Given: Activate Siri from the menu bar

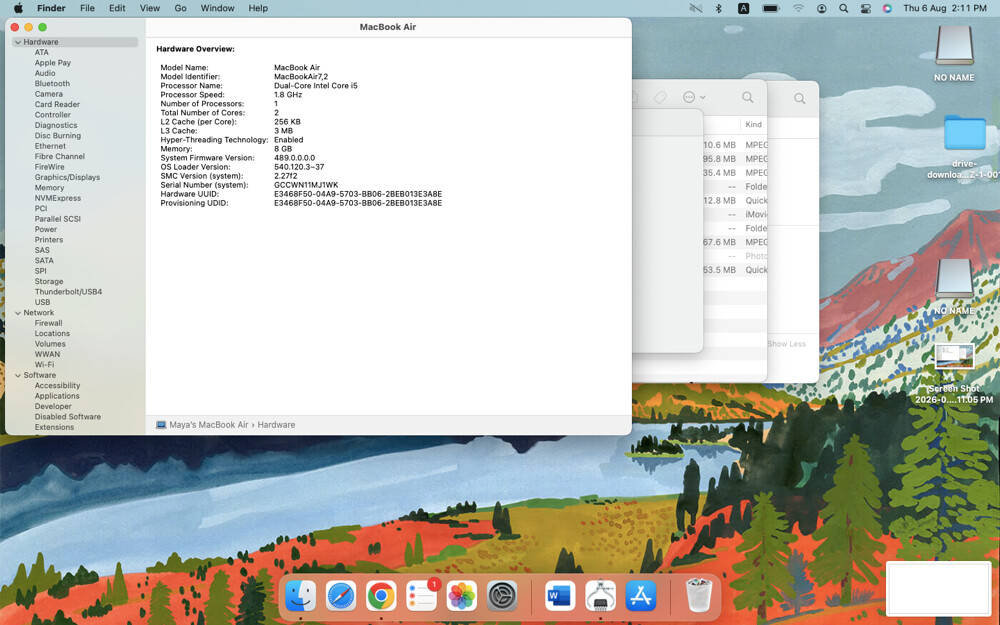Looking at the screenshot, I should click(887, 8).
